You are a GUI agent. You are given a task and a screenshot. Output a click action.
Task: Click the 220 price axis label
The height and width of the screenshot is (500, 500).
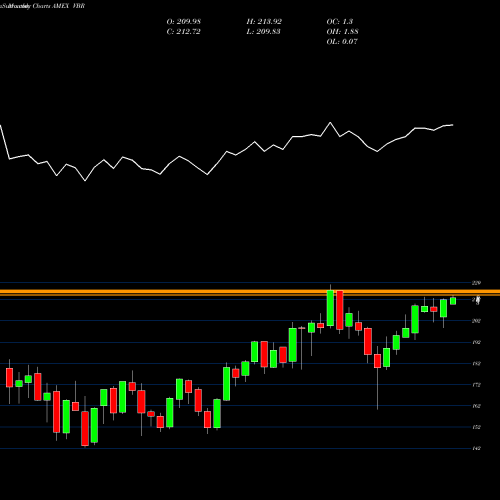tap(476, 283)
